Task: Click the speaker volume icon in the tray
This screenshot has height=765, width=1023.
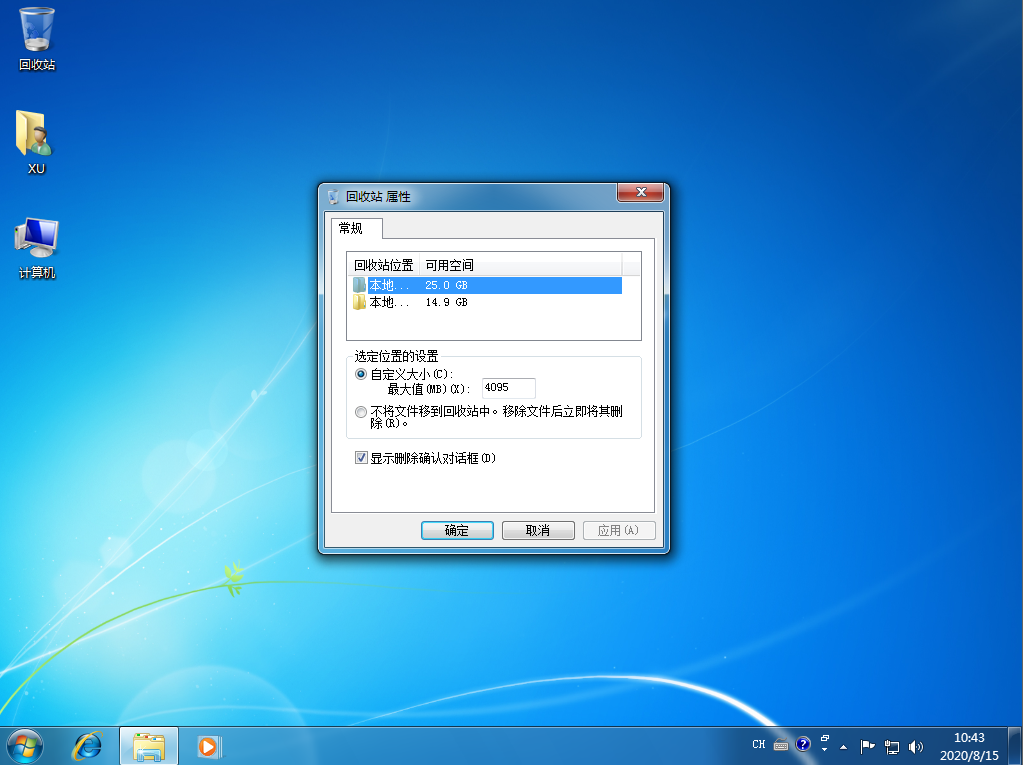Action: pyautogui.click(x=915, y=745)
